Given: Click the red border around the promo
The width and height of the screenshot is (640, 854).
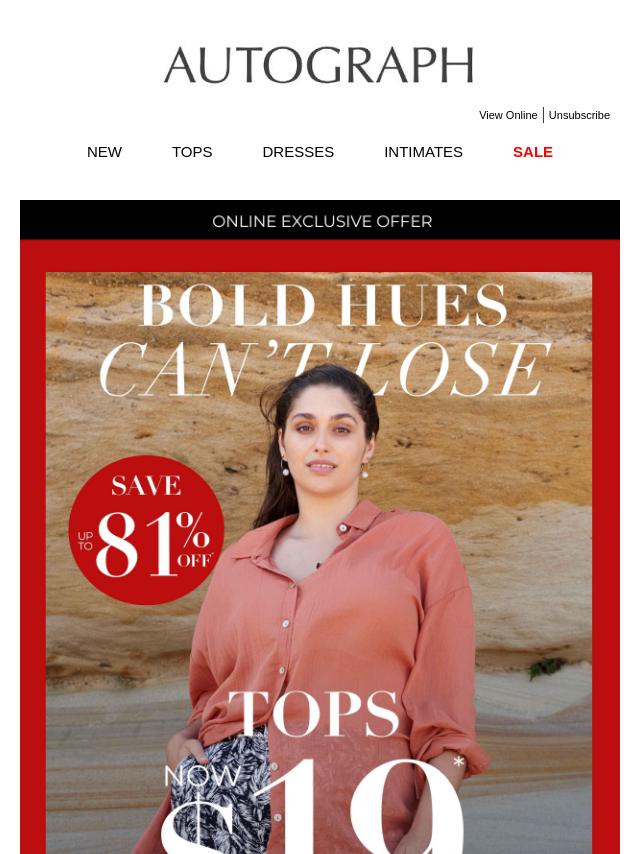Looking at the screenshot, I should click(x=33, y=545).
